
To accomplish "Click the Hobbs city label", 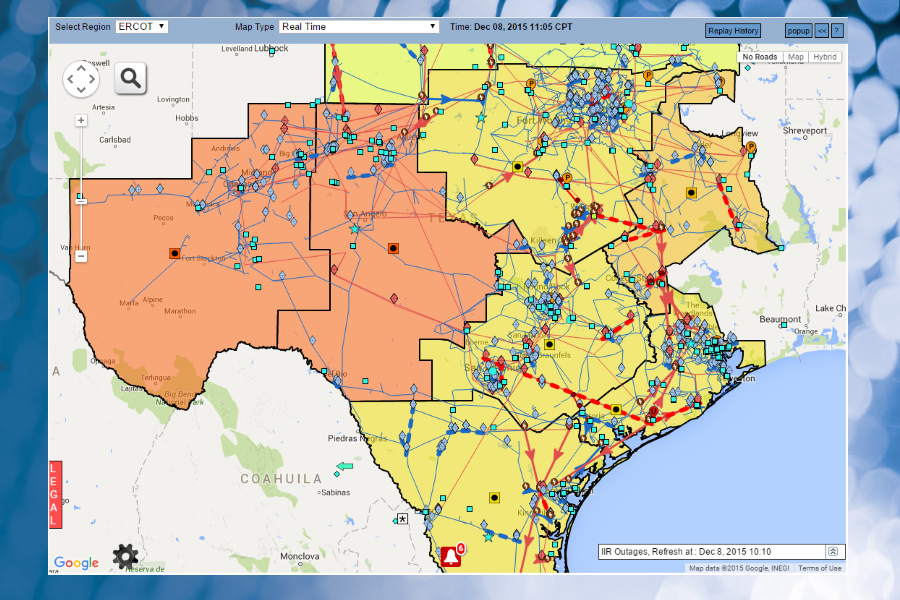I will pyautogui.click(x=187, y=118).
